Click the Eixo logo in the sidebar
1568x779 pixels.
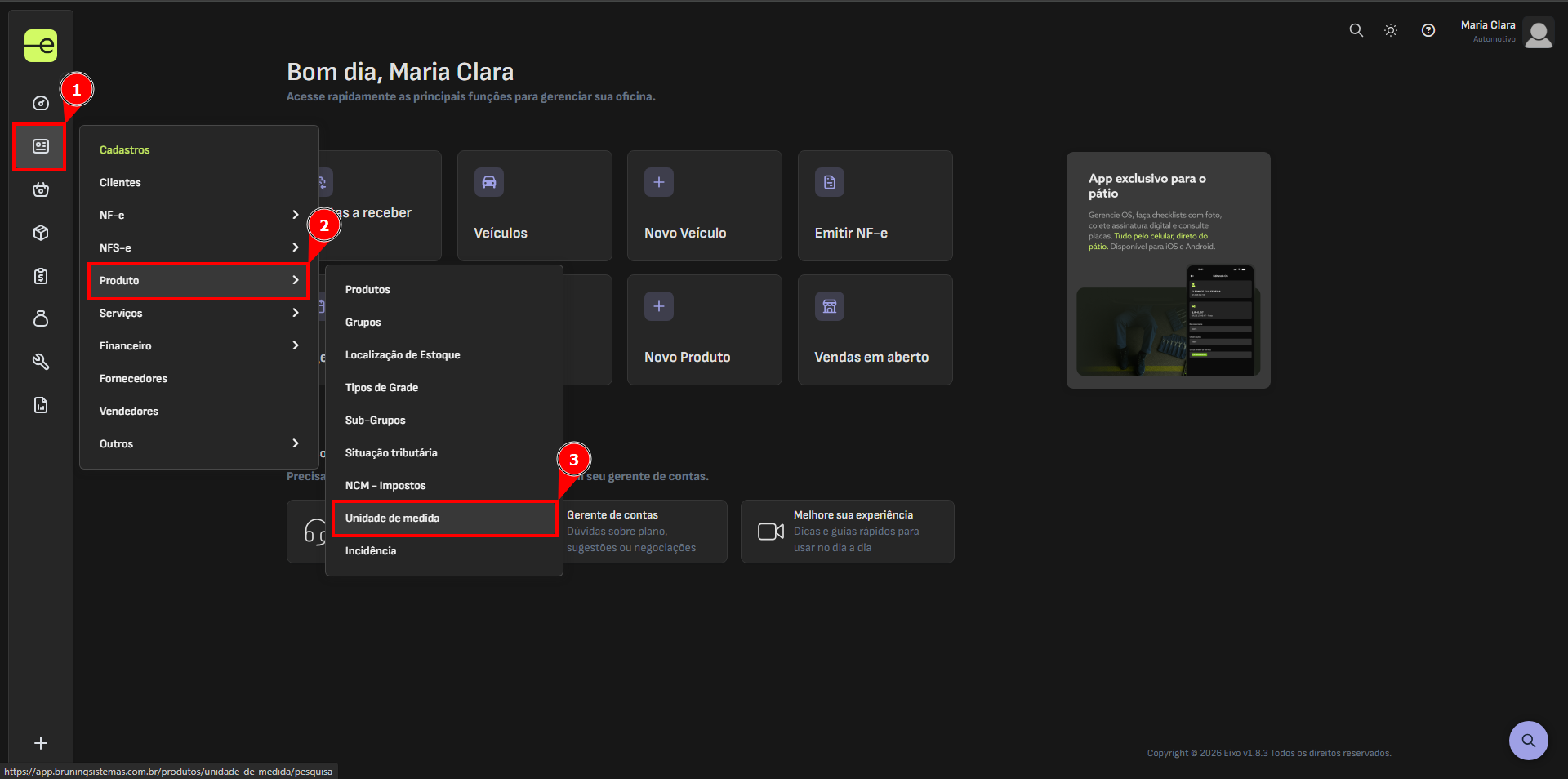click(41, 46)
